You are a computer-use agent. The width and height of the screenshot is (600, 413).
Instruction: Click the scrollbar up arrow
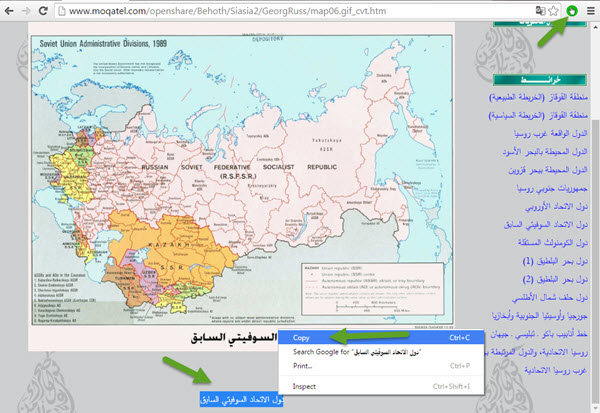pyautogui.click(x=595, y=28)
